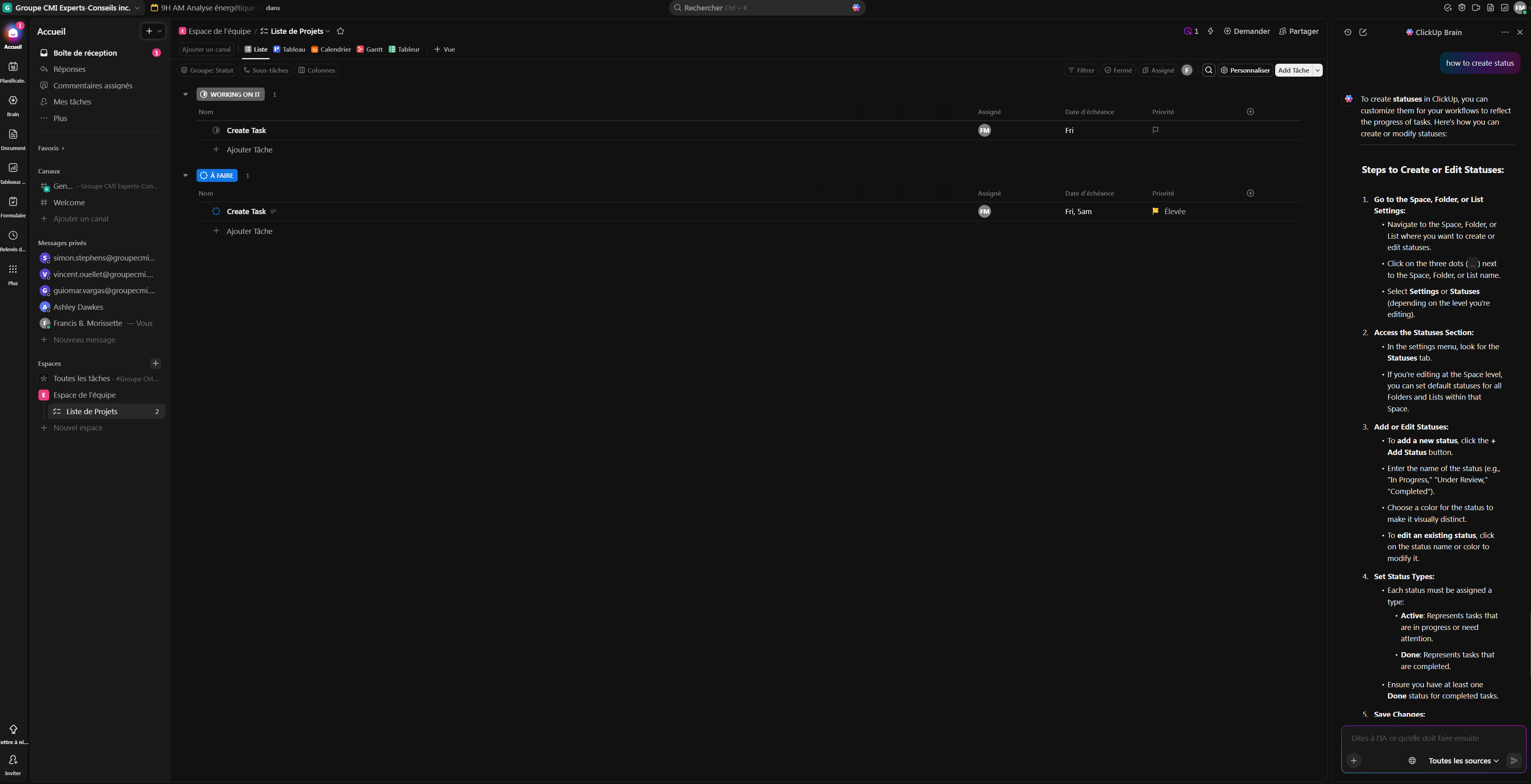Screen dimensions: 1531x784
Task: Open the Toutes les sources dropdown
Action: click(1463, 761)
